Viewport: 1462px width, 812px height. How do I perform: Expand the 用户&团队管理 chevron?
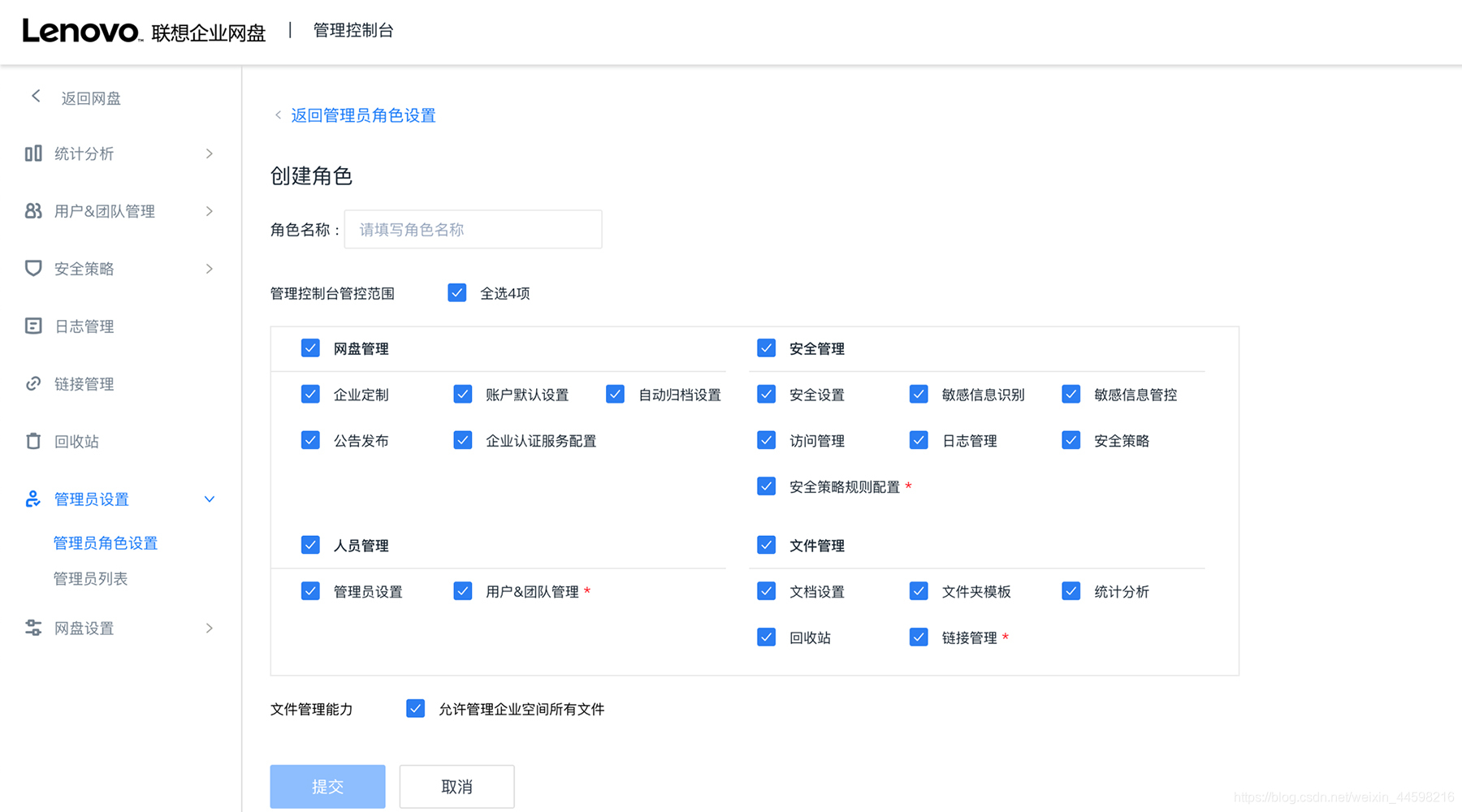210,211
